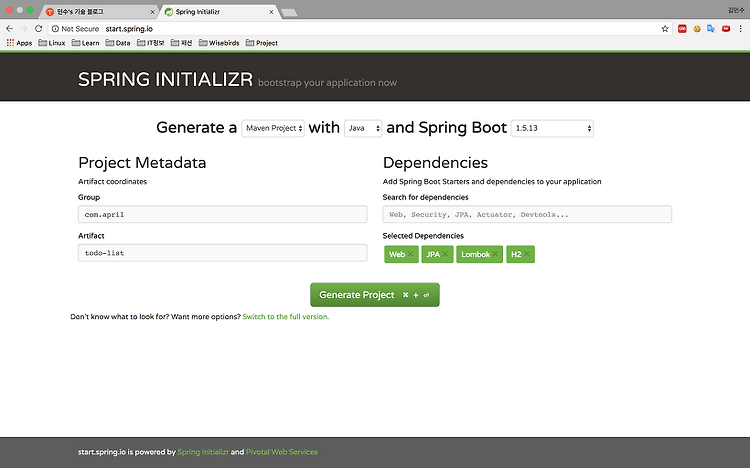Follow the Switch to the full version link

286,317
